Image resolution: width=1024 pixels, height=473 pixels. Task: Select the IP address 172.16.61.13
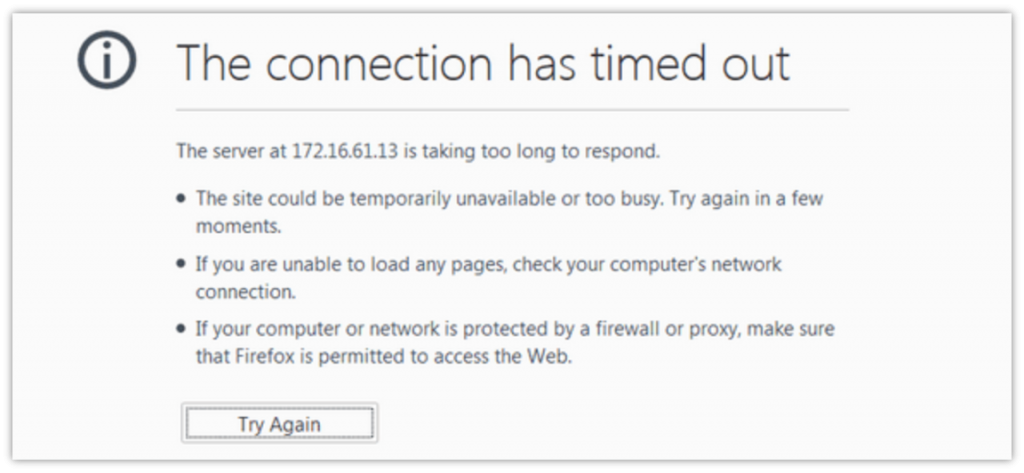(344, 151)
